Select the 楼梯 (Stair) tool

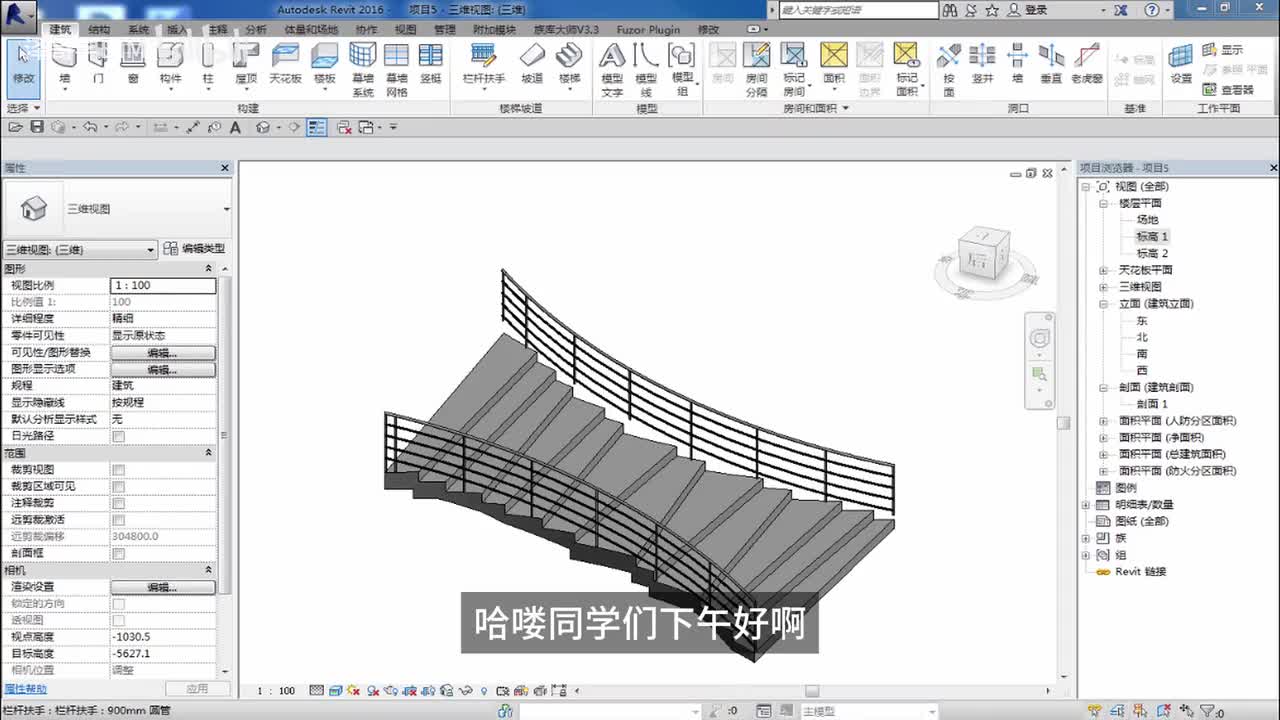pyautogui.click(x=569, y=64)
